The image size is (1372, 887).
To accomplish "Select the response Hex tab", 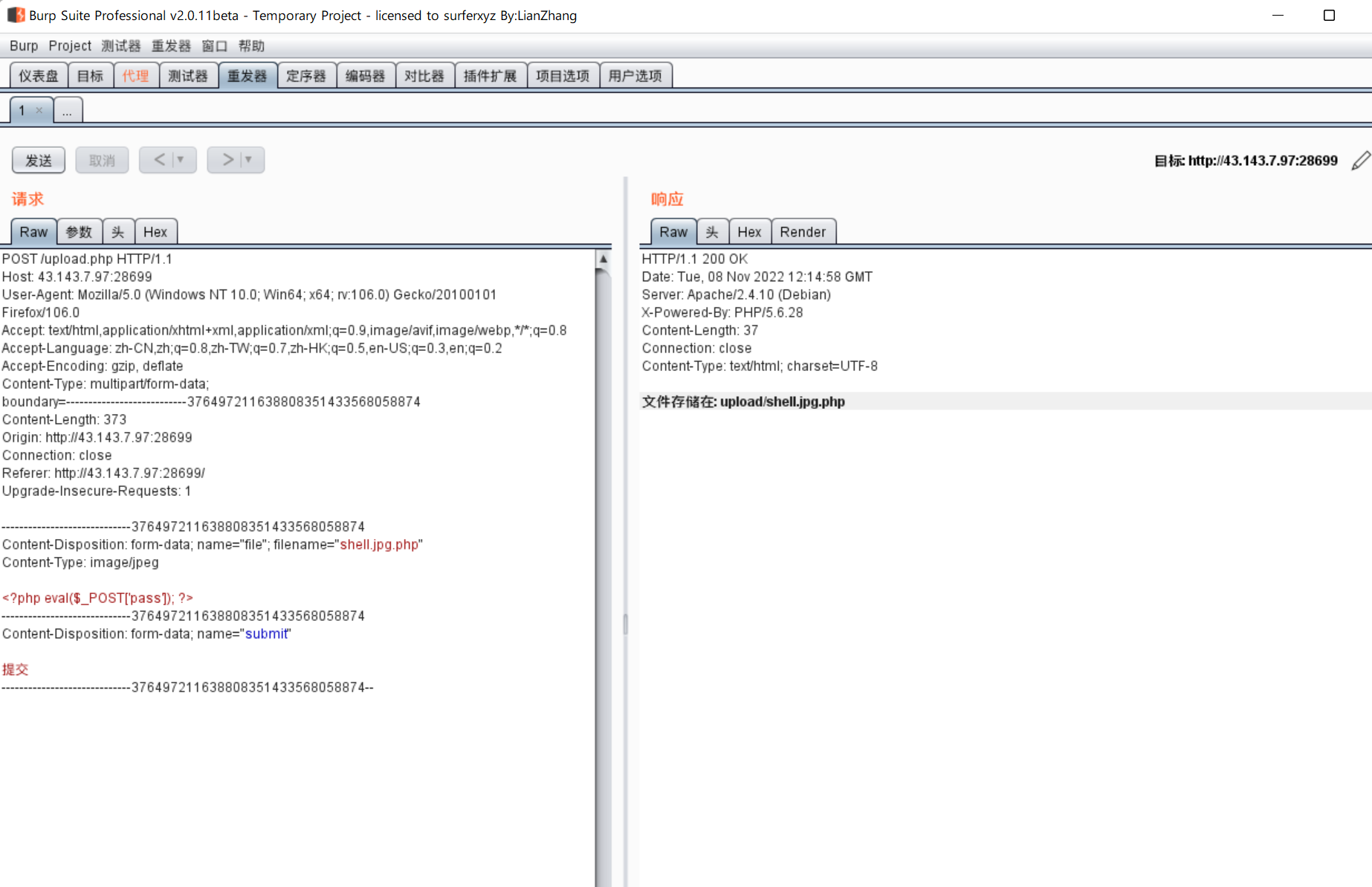I will pyautogui.click(x=749, y=232).
